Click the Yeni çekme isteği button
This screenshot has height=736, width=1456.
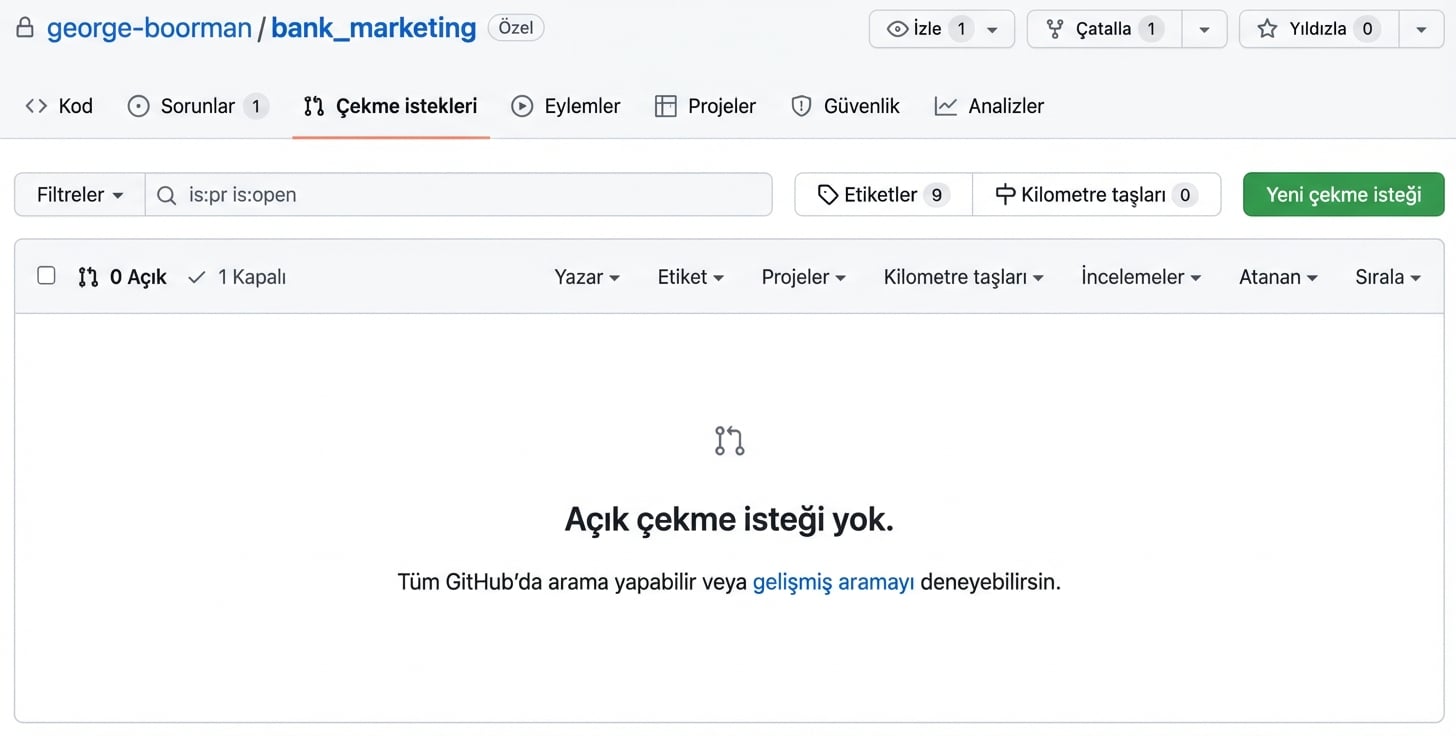tap(1343, 194)
